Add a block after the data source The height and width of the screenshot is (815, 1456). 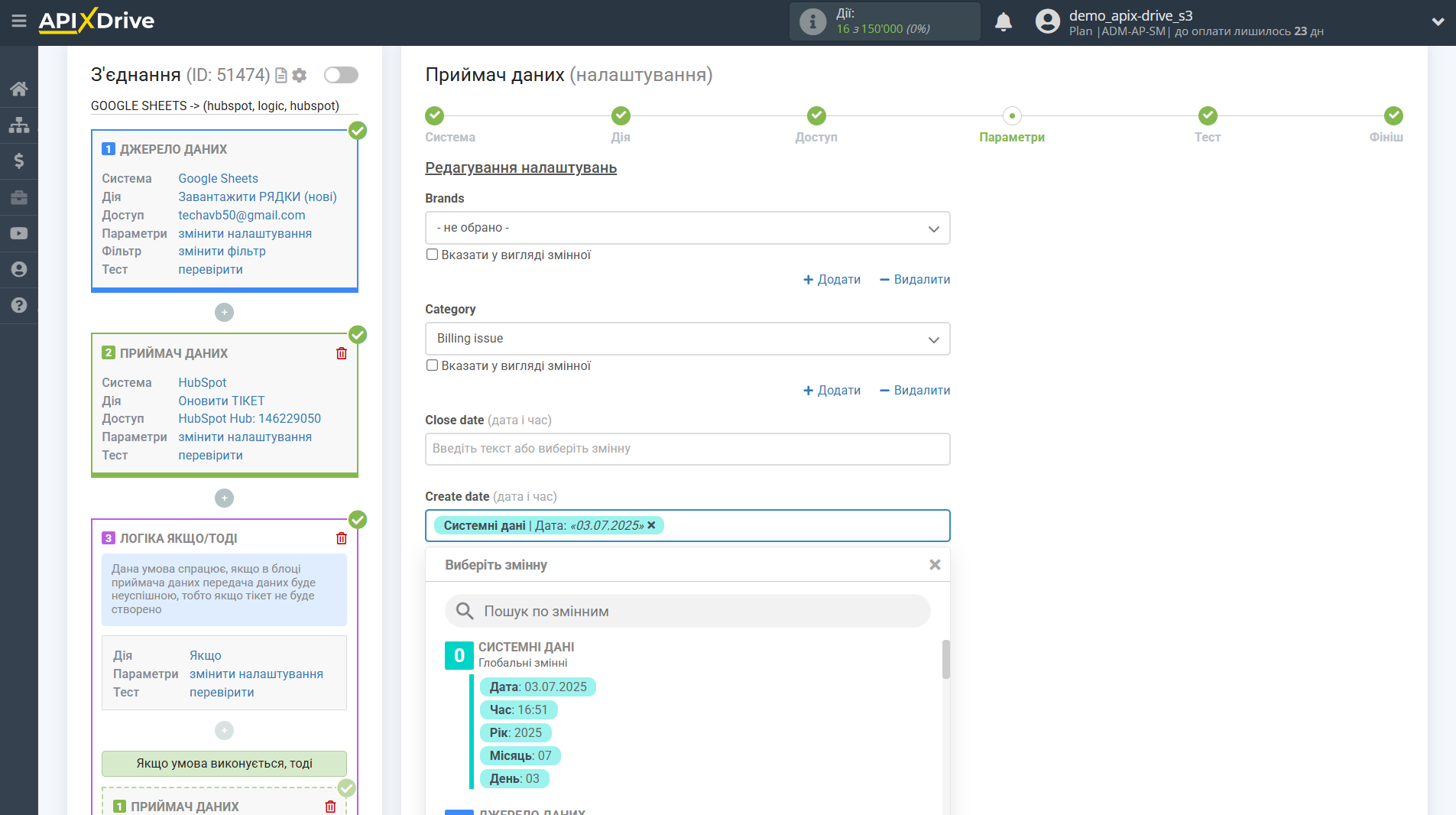point(224,312)
